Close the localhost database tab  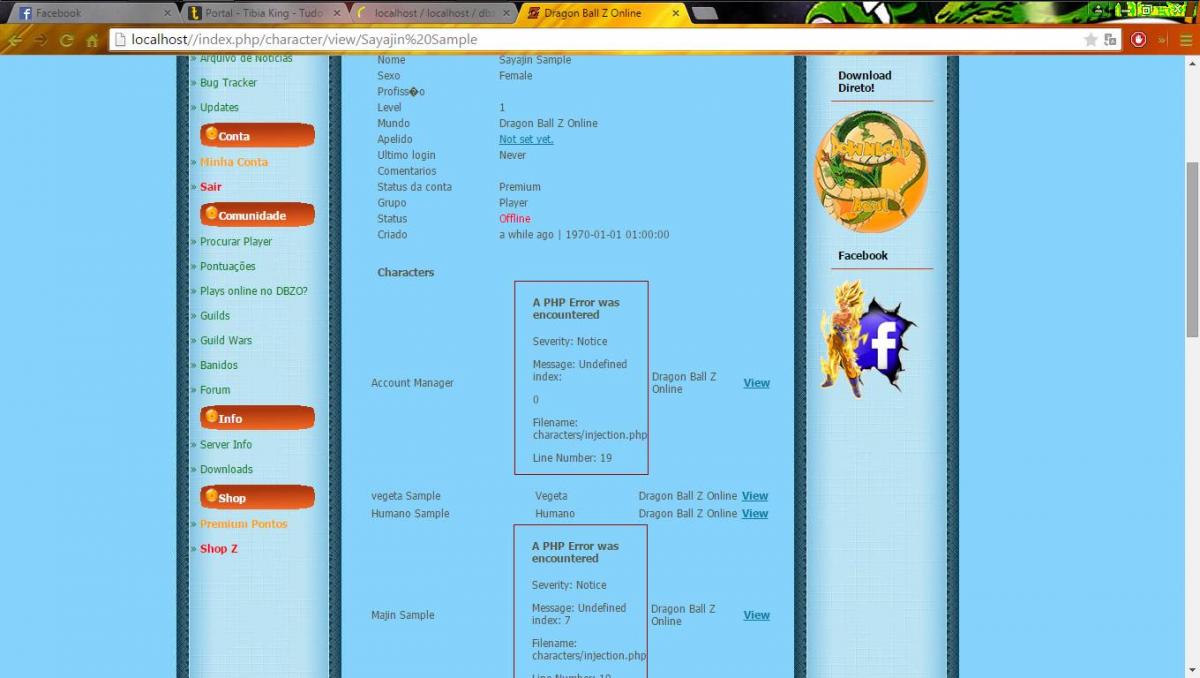point(506,14)
